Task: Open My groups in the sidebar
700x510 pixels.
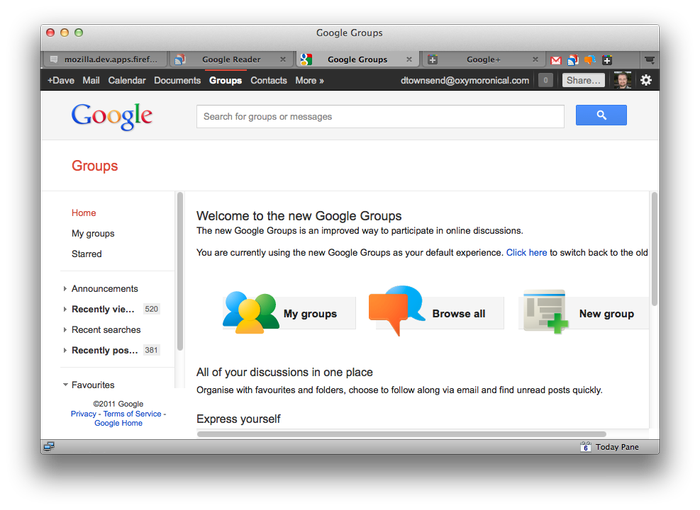Action: (93, 234)
